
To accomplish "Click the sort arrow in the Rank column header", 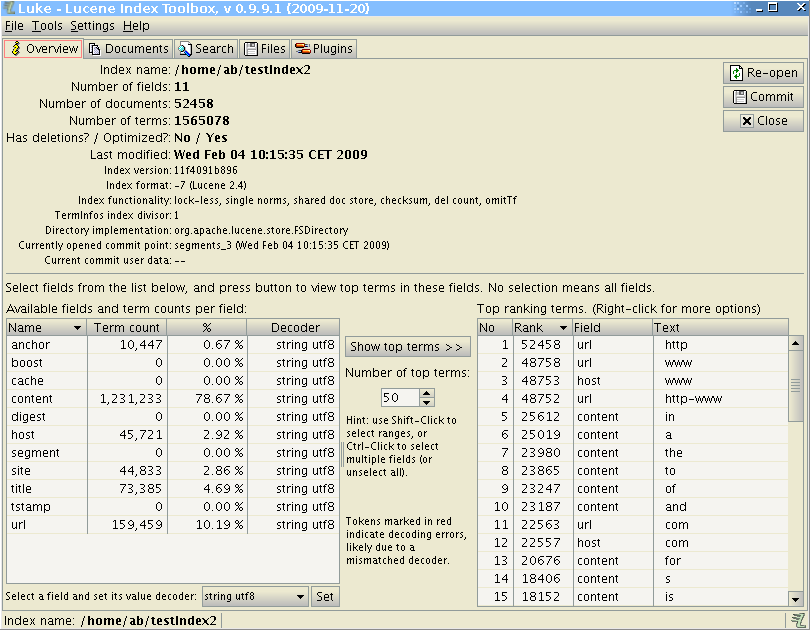I will point(563,328).
